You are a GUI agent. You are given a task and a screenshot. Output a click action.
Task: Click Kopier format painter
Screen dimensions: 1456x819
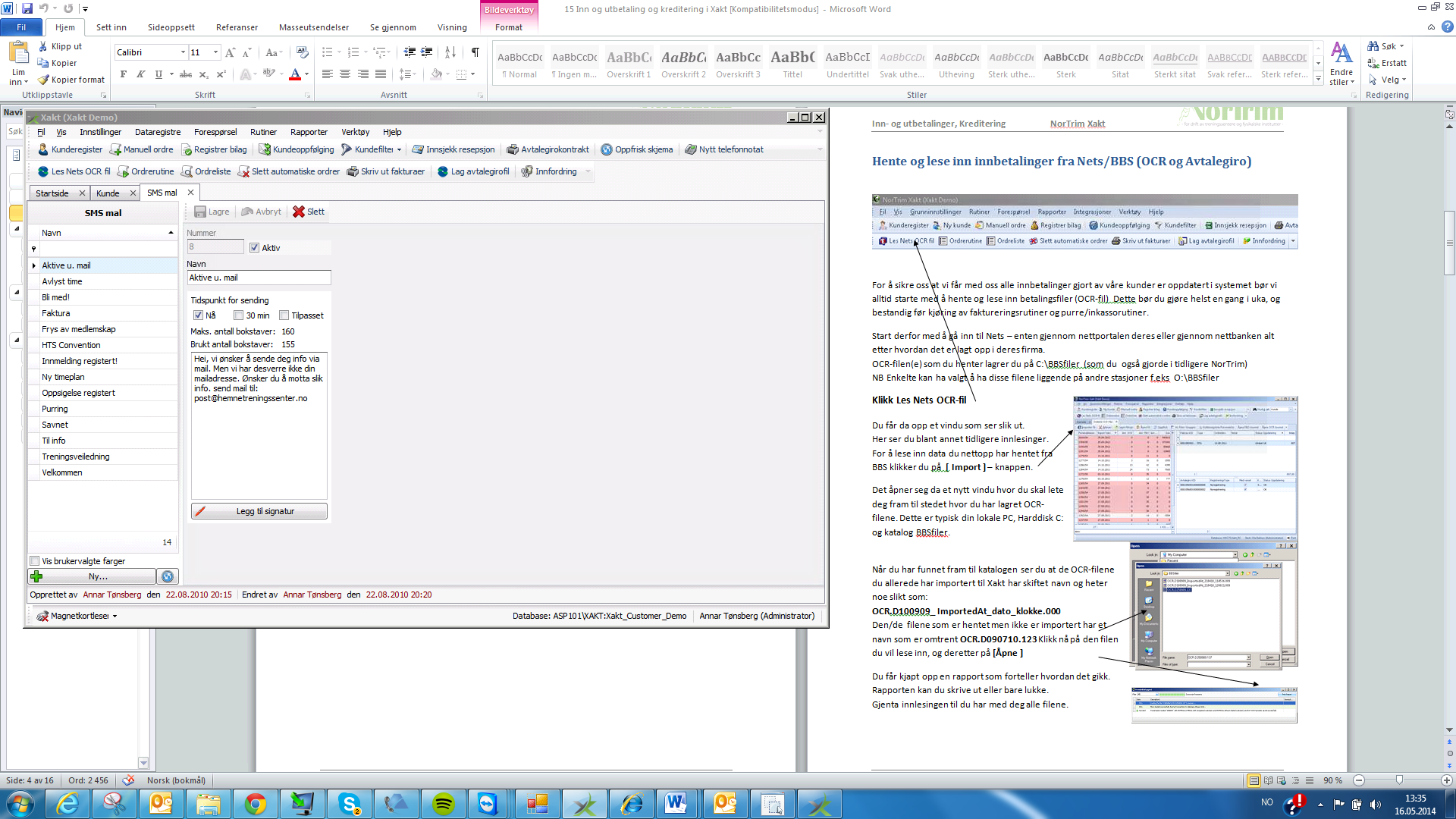[71, 80]
